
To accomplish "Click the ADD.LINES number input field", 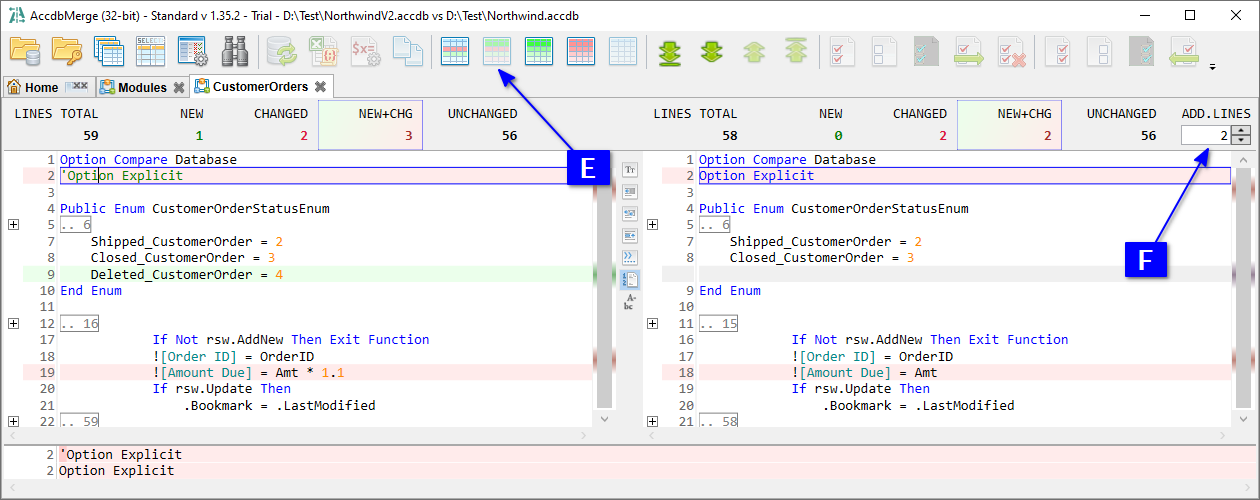I will point(1205,135).
